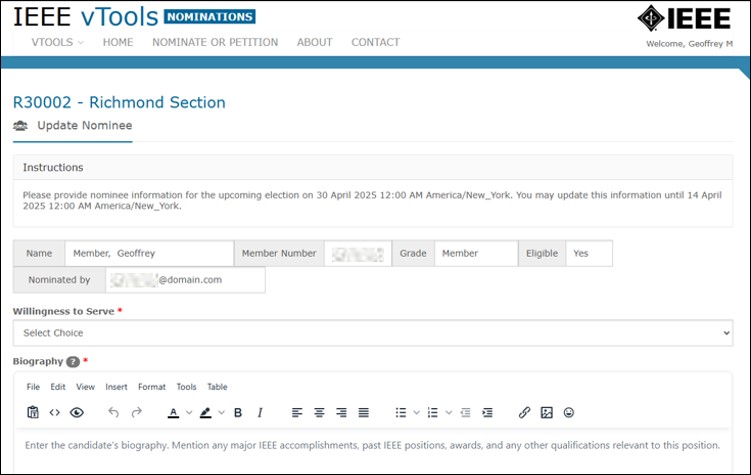Open the editor File menu

click(33, 387)
